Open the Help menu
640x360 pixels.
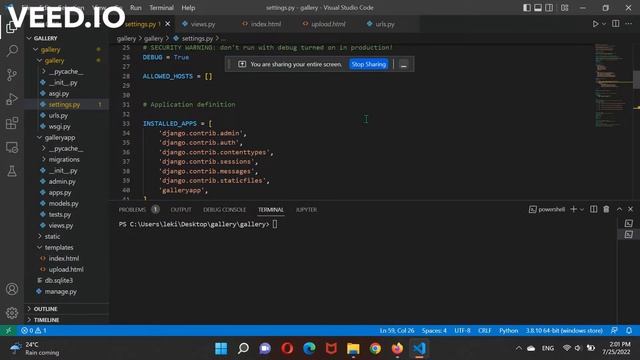[188, 8]
